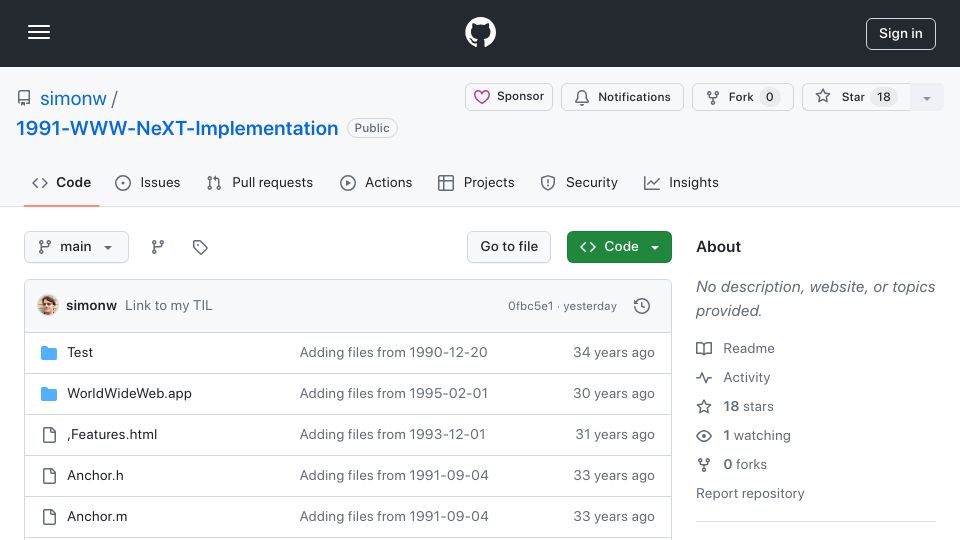Click the WorldWideWeb.app folder icon

(x=49, y=394)
